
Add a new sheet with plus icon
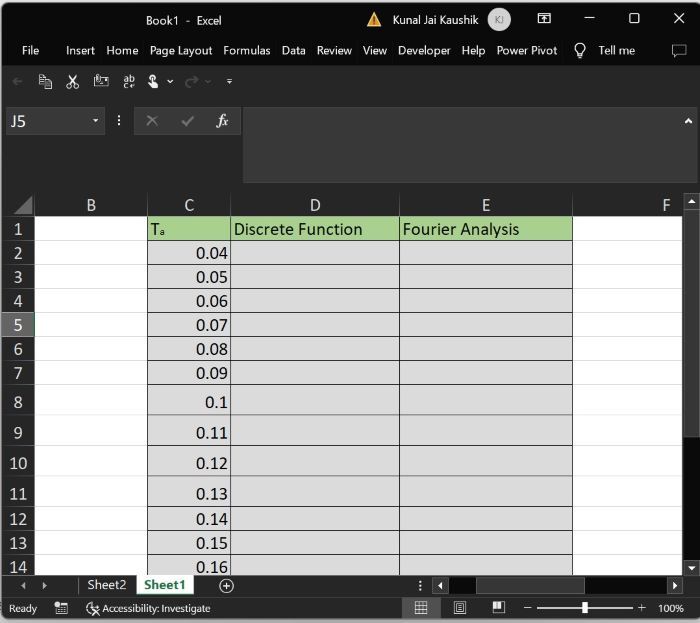pos(226,585)
